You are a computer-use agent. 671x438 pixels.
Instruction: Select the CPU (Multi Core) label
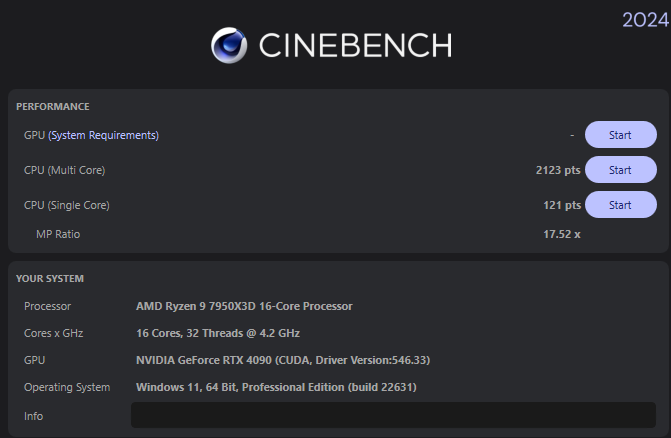tap(64, 170)
